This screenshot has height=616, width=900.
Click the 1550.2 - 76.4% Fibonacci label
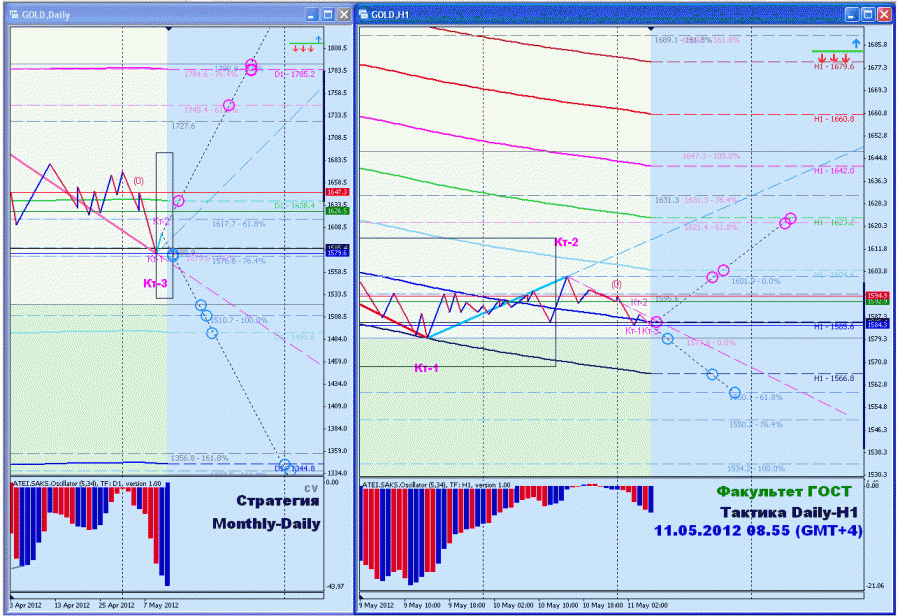point(756,424)
